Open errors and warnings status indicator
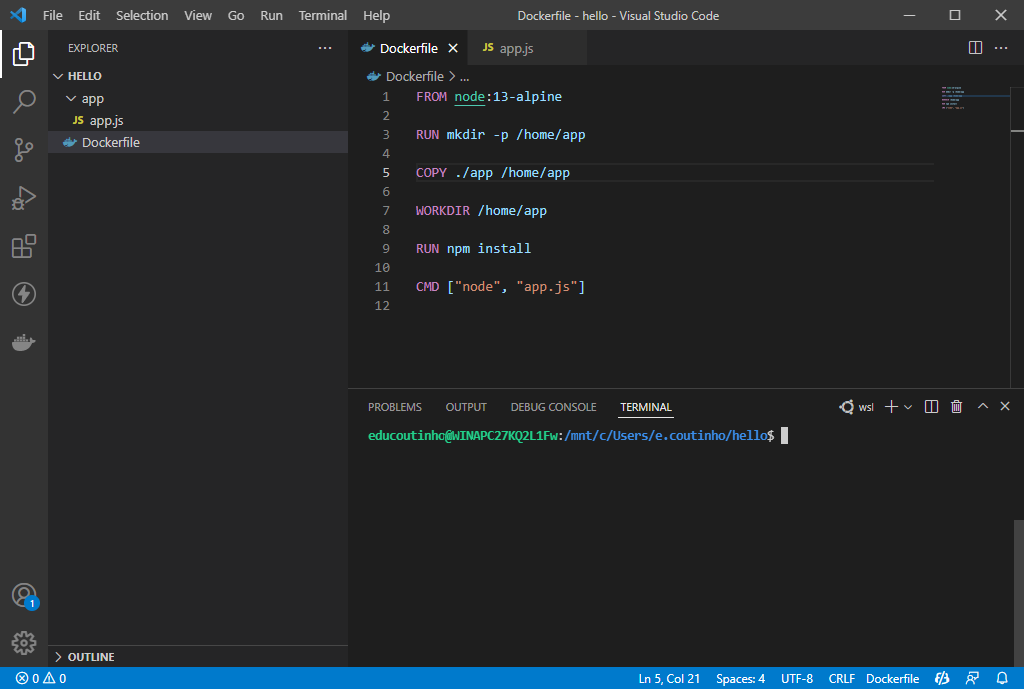 tap(41, 679)
